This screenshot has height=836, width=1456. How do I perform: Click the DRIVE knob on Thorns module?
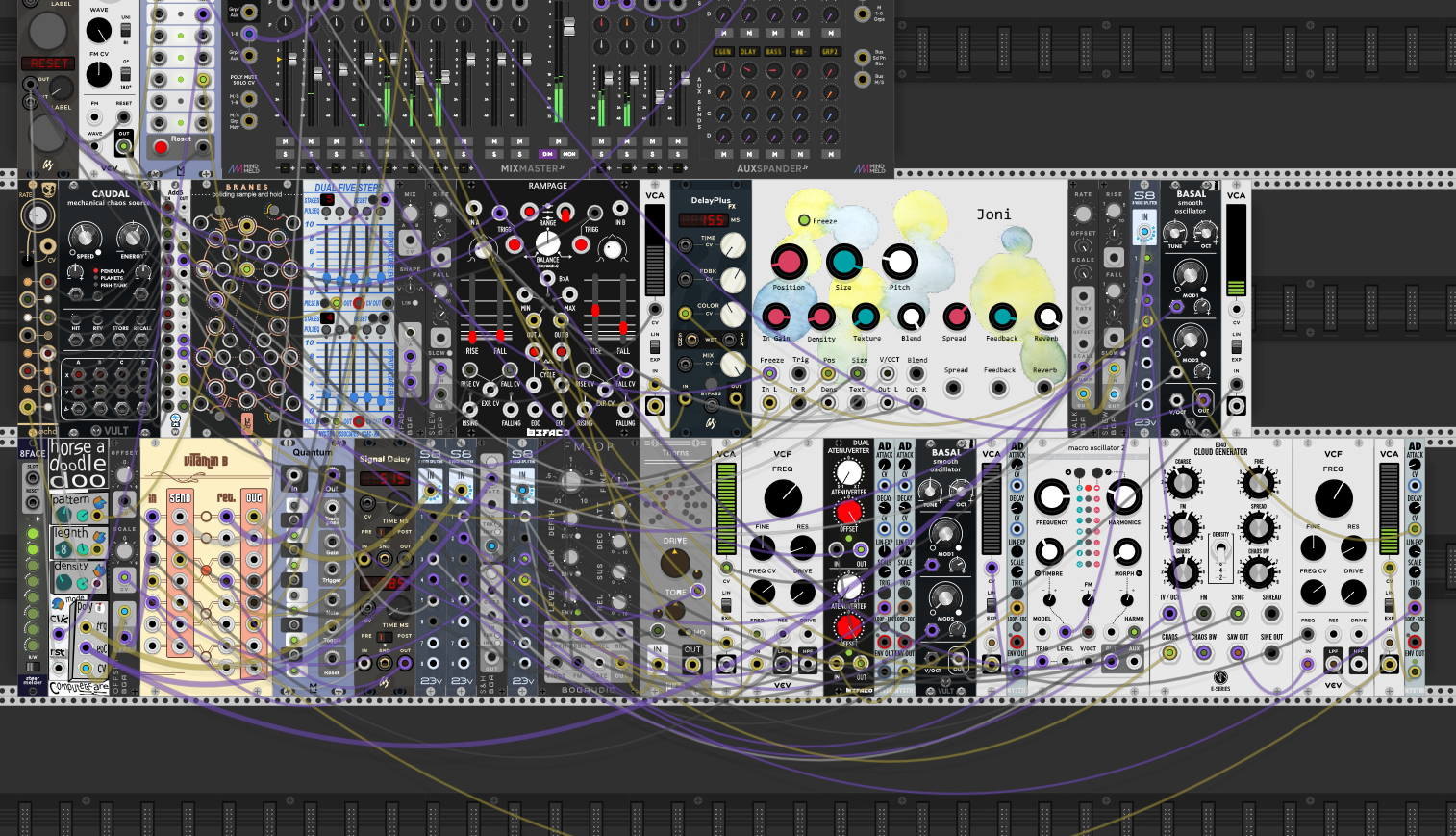click(x=675, y=564)
